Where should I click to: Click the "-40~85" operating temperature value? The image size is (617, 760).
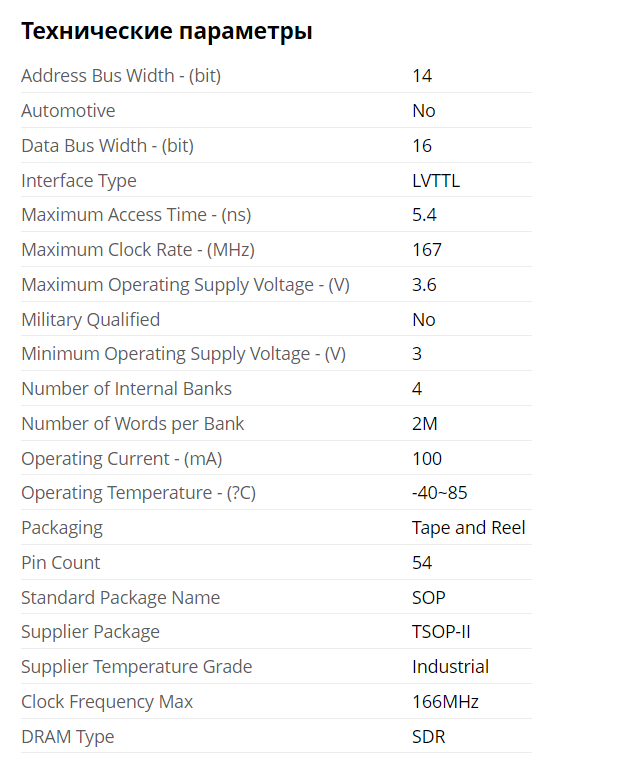tap(440, 493)
